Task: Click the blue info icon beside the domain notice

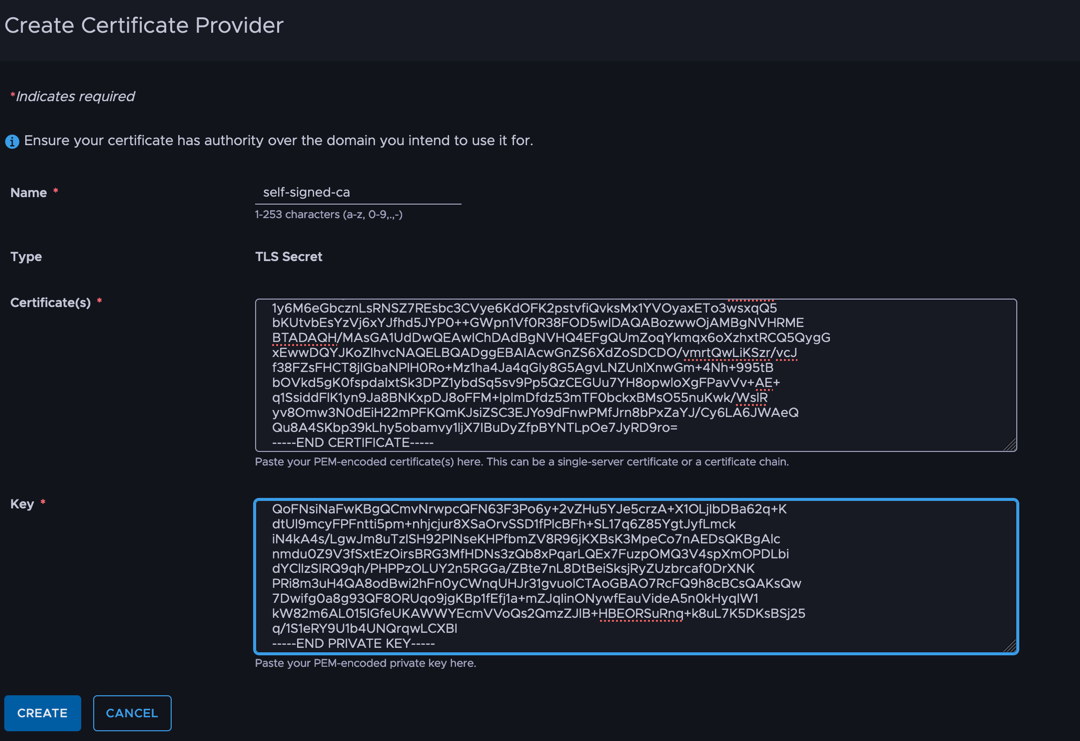Action: 12,141
